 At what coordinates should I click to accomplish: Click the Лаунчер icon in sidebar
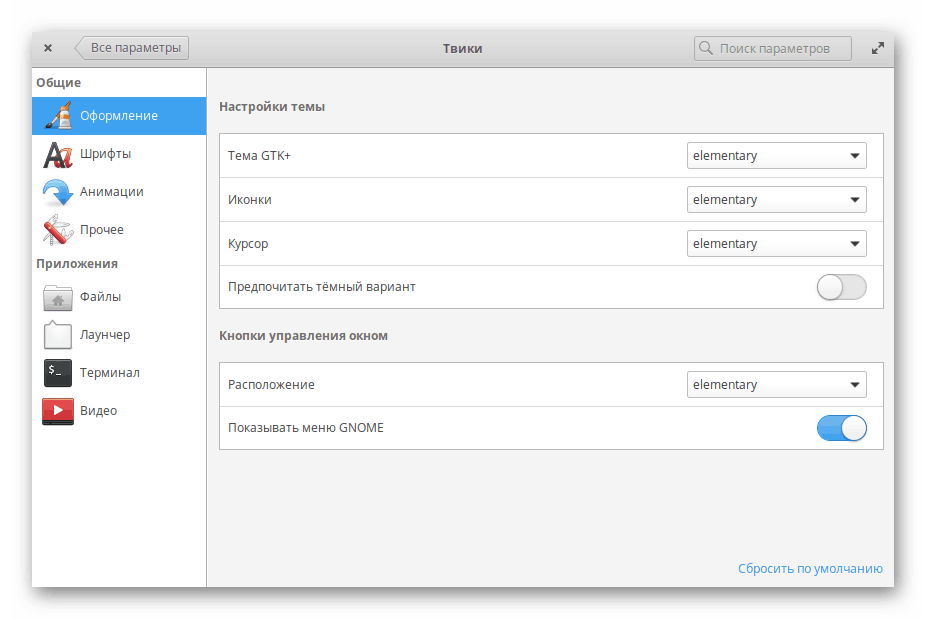tap(58, 335)
